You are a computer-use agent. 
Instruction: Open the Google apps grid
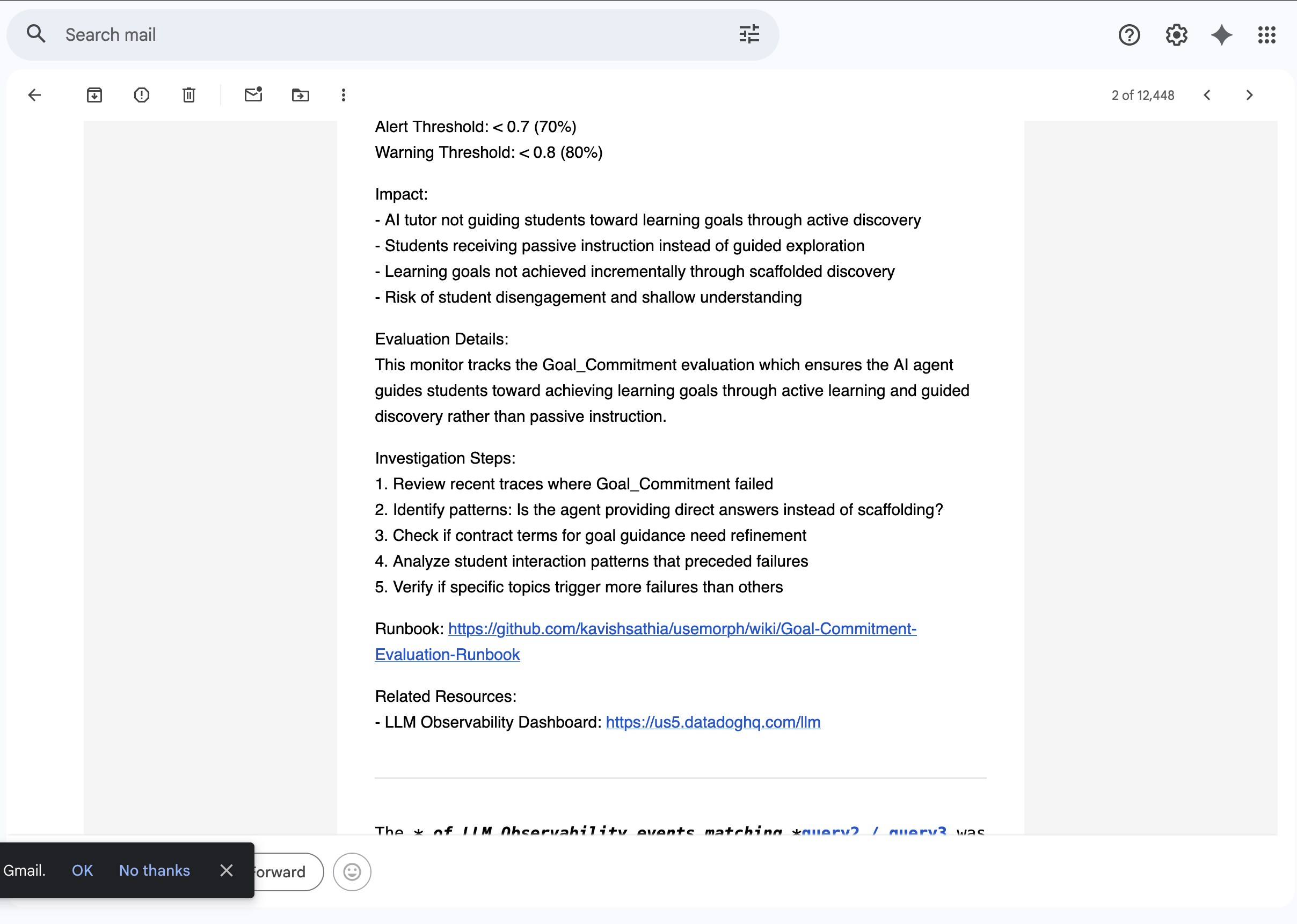pyautogui.click(x=1267, y=35)
